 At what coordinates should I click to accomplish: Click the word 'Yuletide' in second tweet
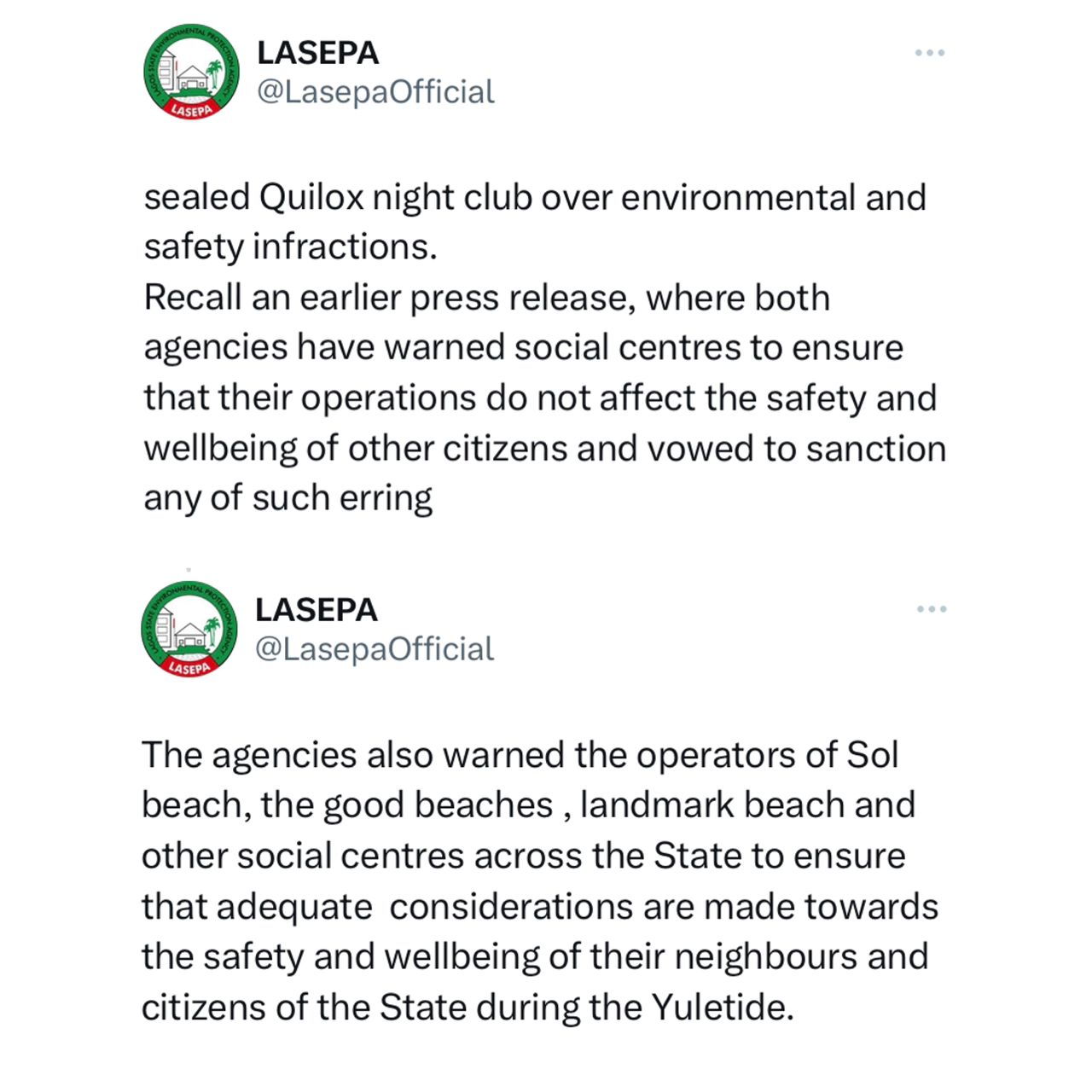point(722,1008)
